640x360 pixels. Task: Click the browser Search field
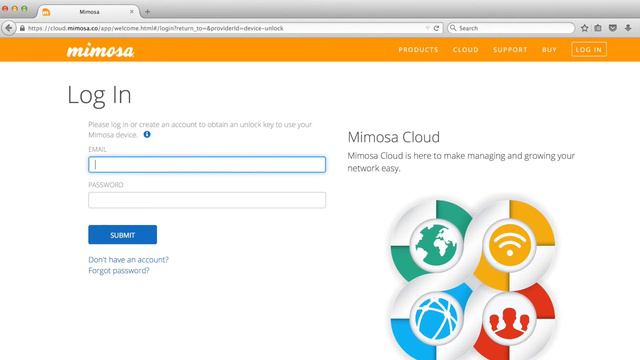[511, 28]
